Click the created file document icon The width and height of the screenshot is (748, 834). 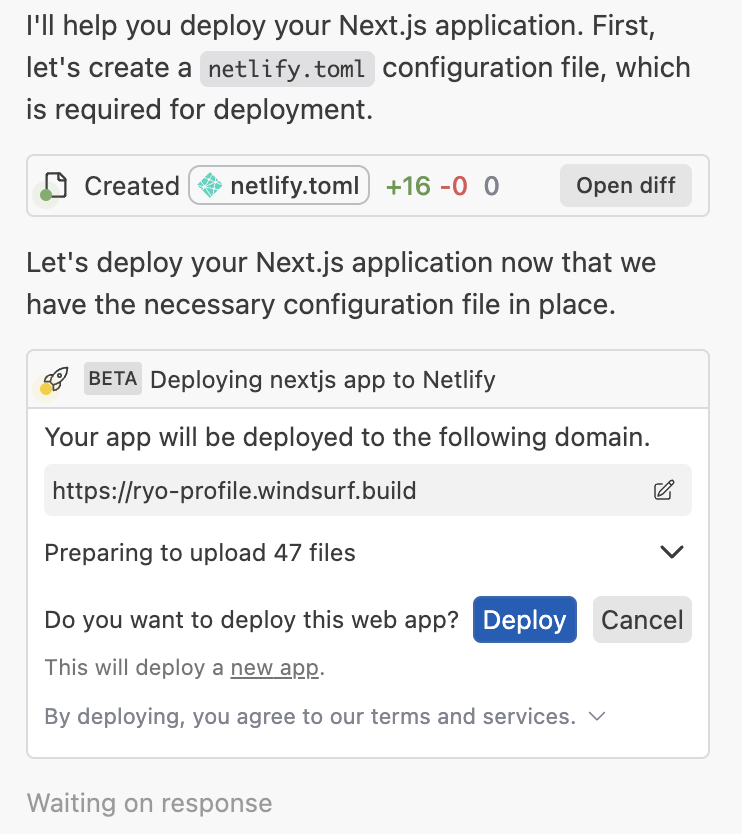pyautogui.click(x=55, y=186)
